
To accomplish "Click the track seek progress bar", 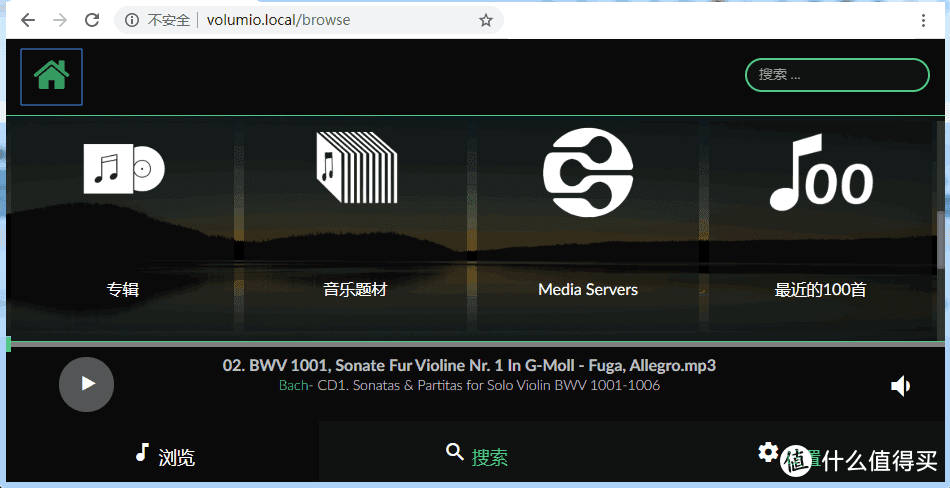I will click(475, 344).
